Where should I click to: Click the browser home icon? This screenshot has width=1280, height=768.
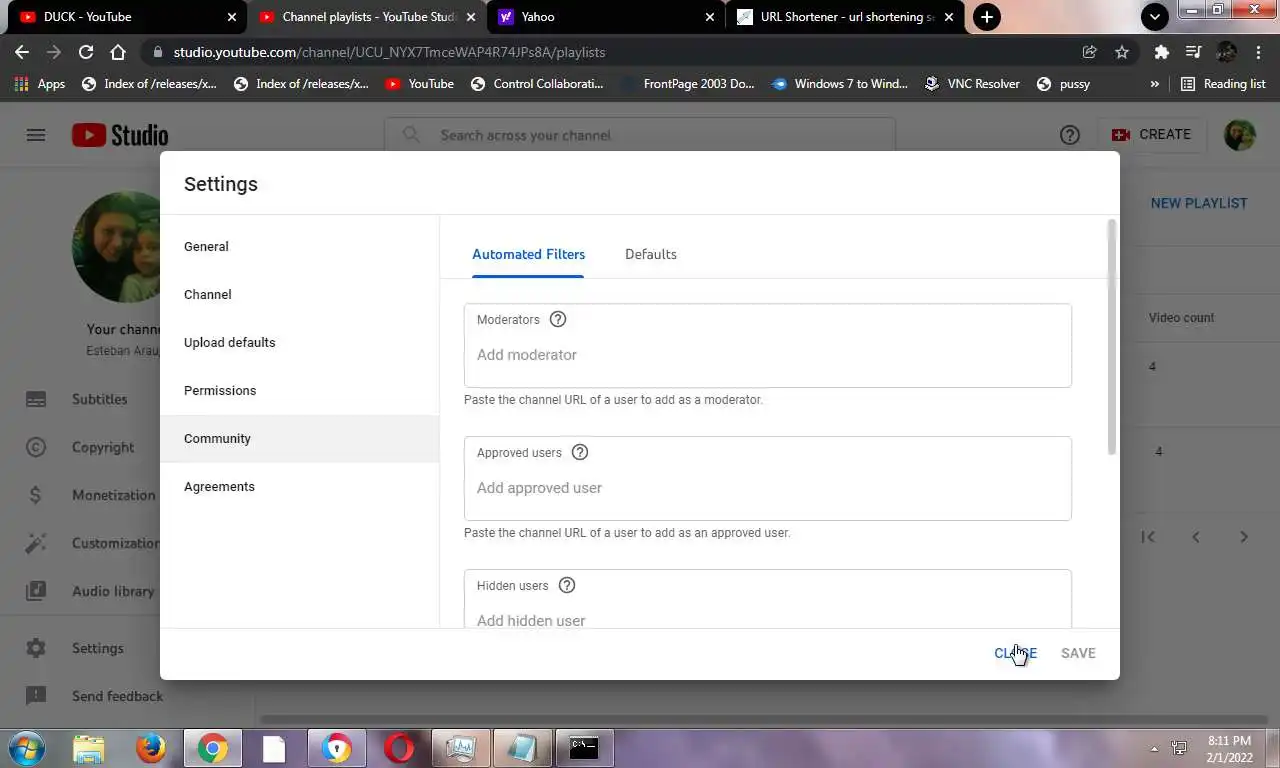(118, 52)
